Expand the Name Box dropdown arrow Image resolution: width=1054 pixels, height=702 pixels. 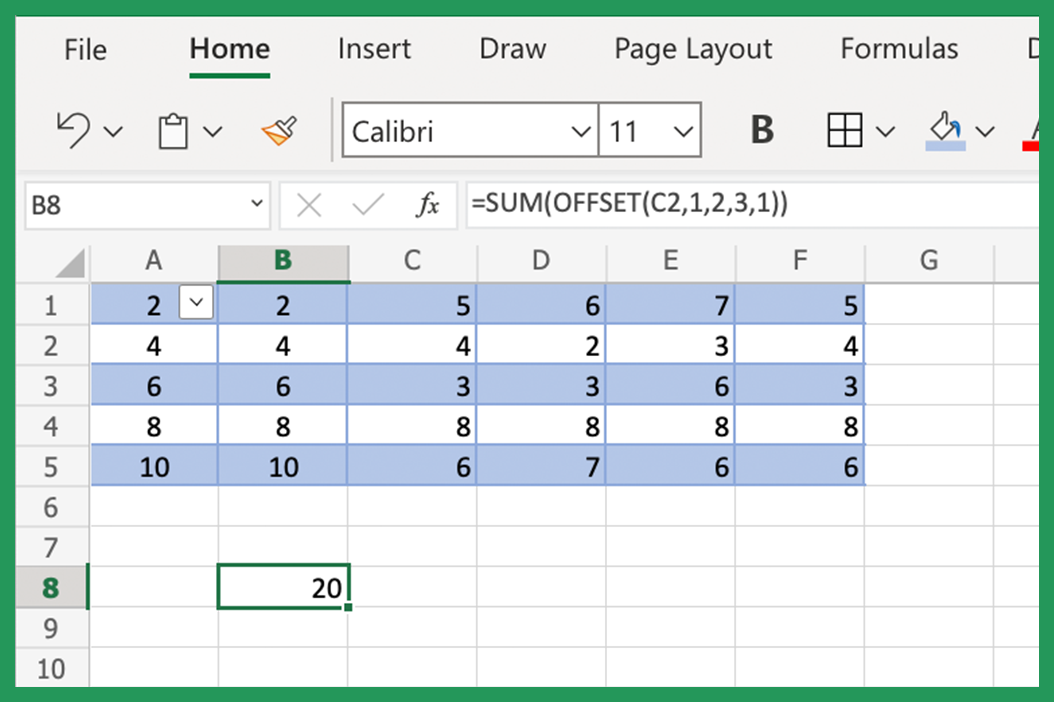256,204
